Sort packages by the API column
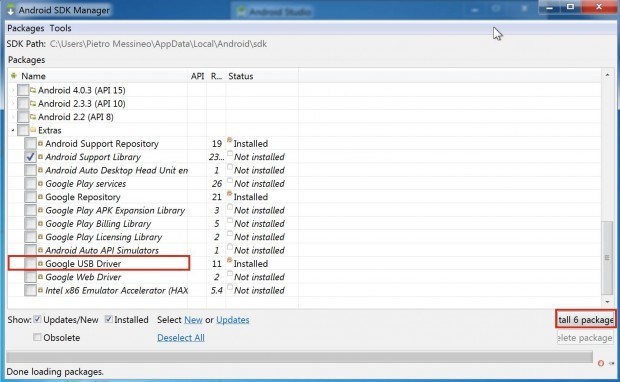Viewport: 620px width, 382px height. point(197,76)
